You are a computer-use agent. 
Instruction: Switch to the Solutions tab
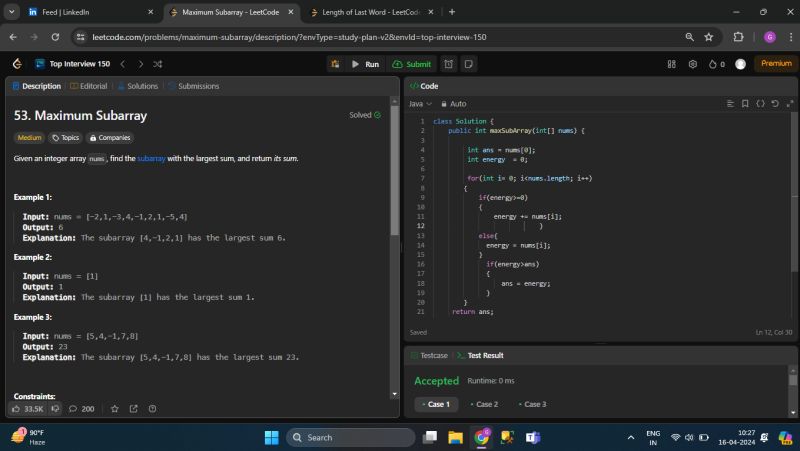[138, 86]
